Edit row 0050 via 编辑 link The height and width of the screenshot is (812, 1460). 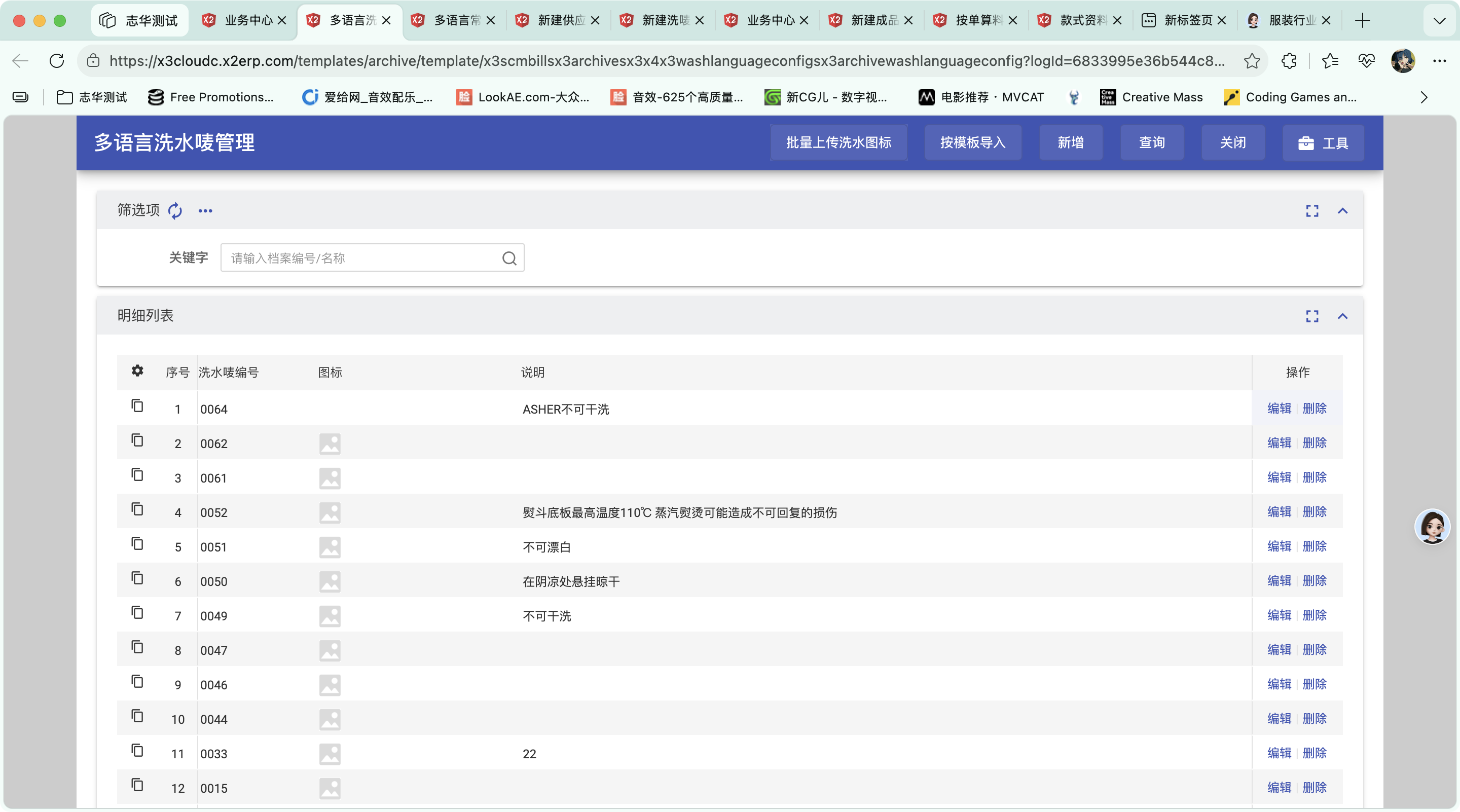1279,580
